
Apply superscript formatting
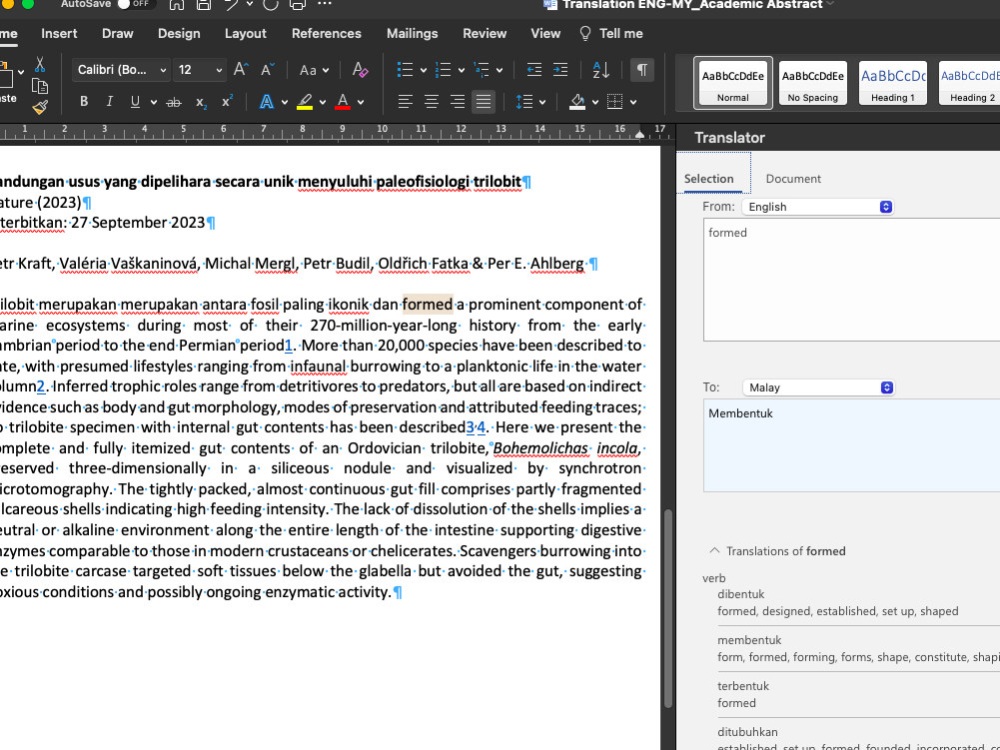(x=227, y=102)
